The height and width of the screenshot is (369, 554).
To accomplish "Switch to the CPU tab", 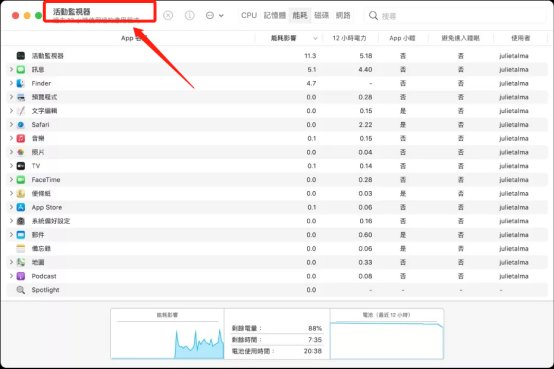I will point(249,16).
